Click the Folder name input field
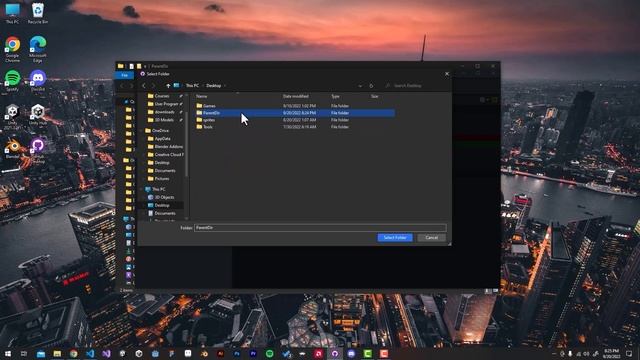 point(320,228)
